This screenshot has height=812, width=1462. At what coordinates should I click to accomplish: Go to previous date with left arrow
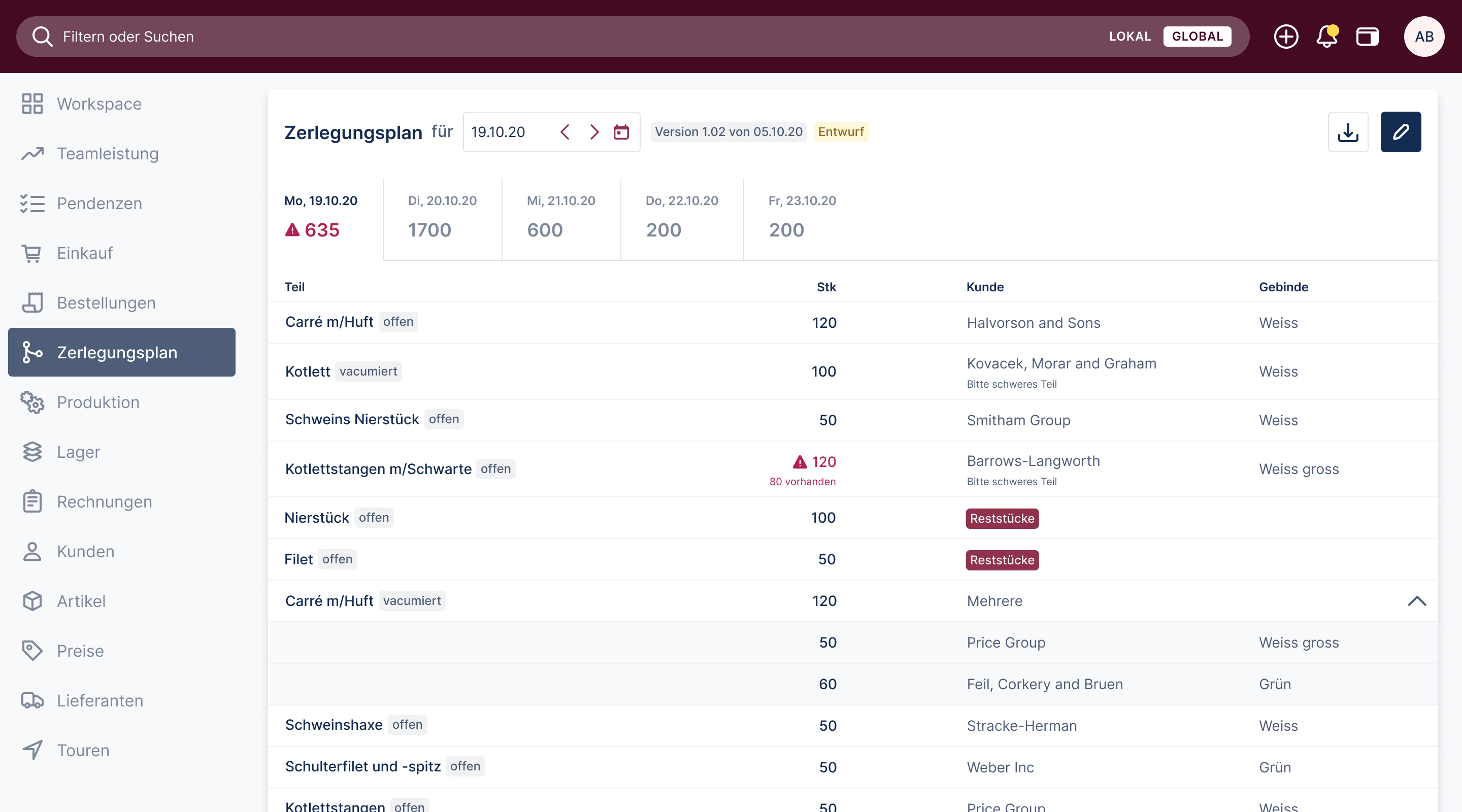pos(564,132)
